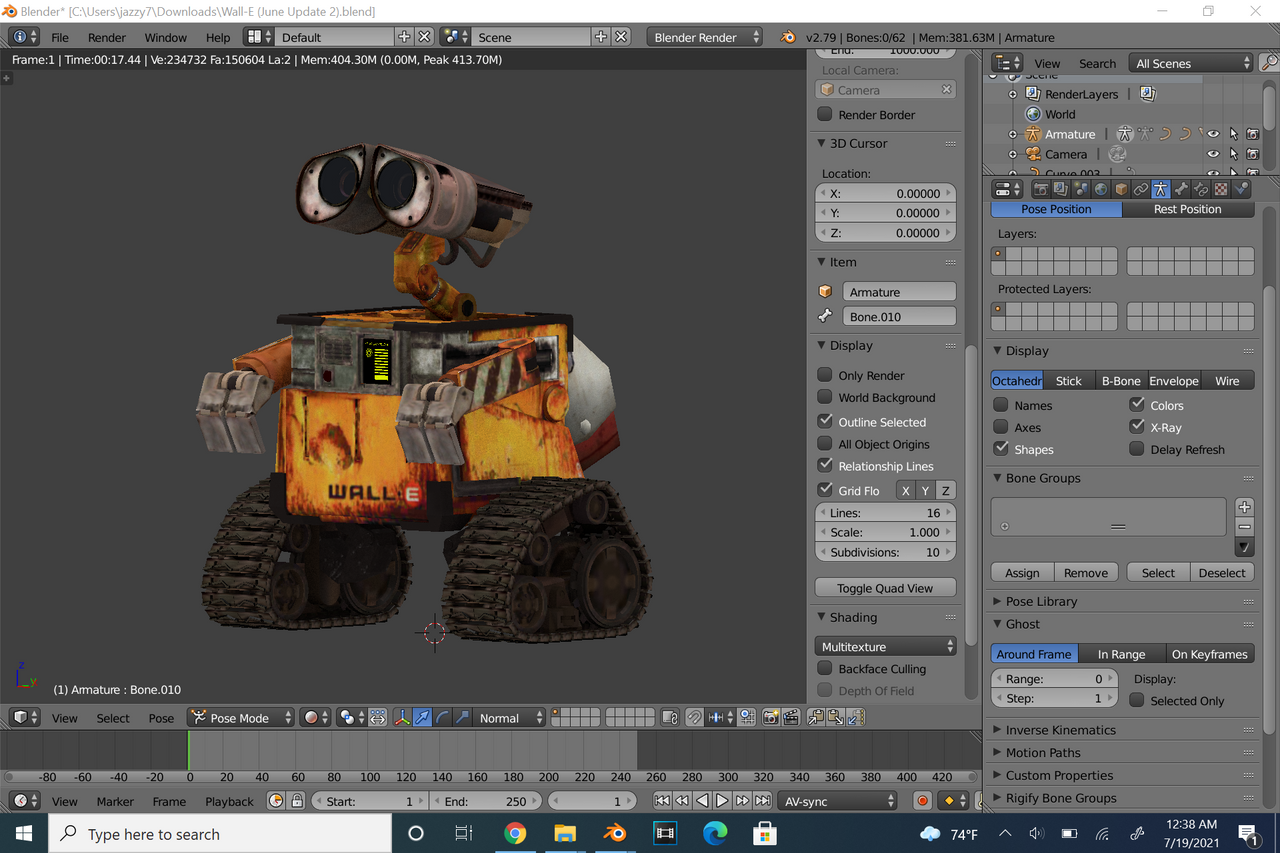Click the ghost Range value slider
This screenshot has width=1280, height=853.
pos(1054,678)
